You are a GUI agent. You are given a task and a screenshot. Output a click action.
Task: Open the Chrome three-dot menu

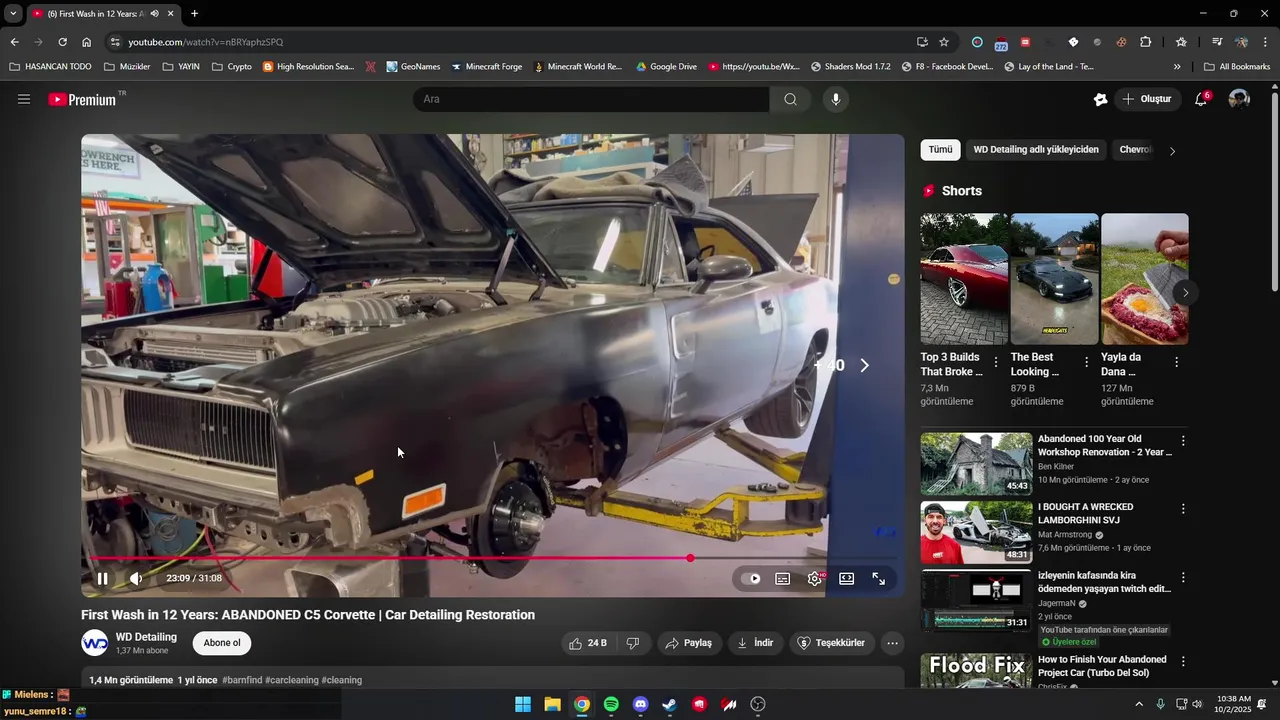tap(1266, 42)
